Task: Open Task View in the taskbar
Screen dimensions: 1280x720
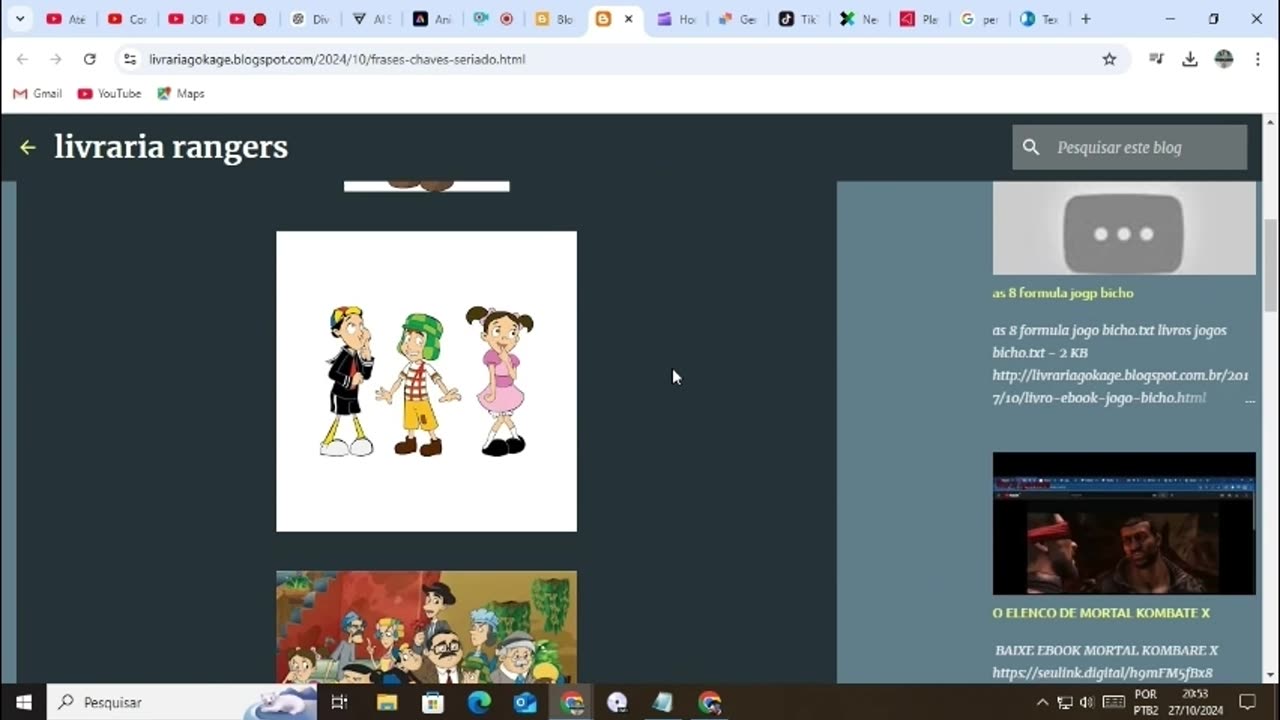Action: point(339,702)
